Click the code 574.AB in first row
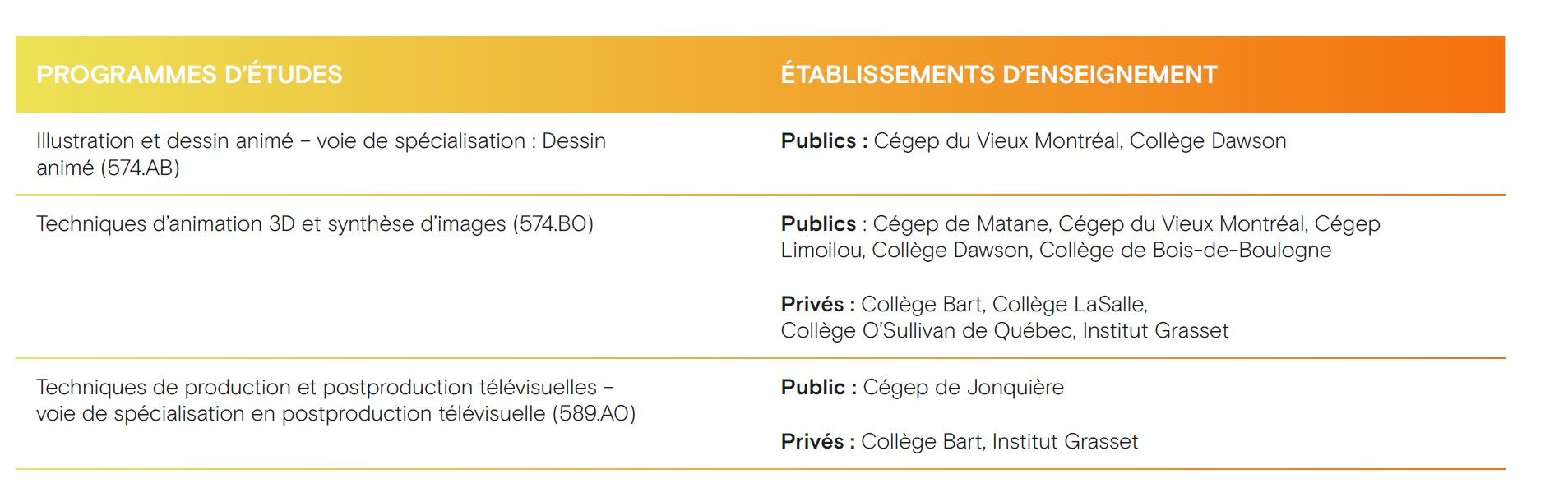The image size is (1568, 497). [x=140, y=168]
